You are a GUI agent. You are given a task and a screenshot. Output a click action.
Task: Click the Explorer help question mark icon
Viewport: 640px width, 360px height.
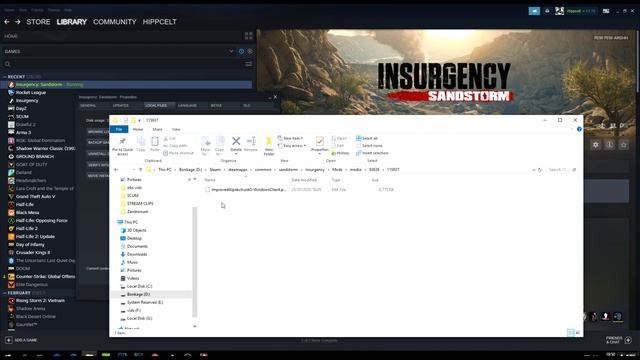(579, 129)
